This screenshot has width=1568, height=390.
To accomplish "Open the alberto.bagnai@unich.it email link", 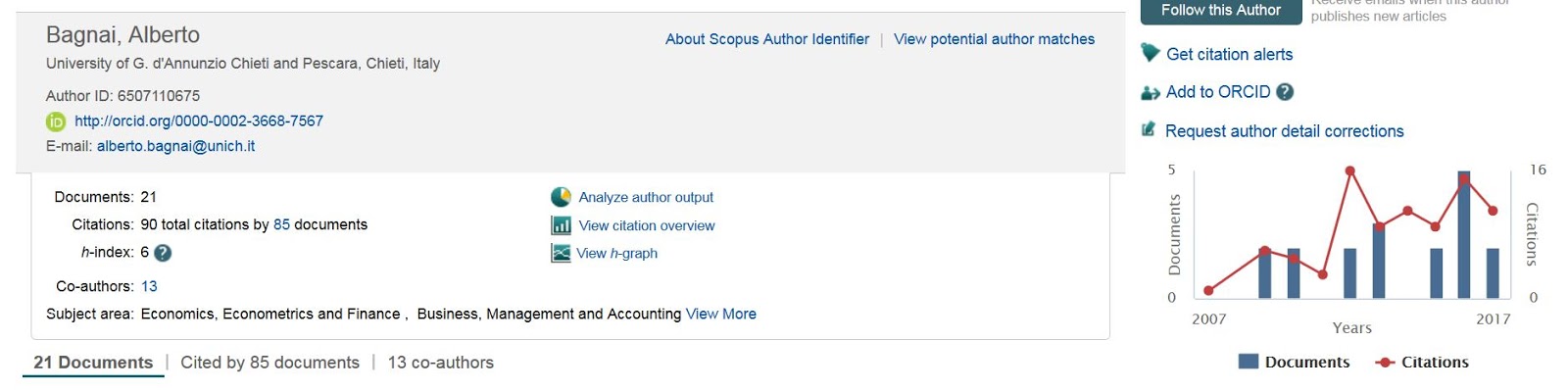I will point(175,146).
